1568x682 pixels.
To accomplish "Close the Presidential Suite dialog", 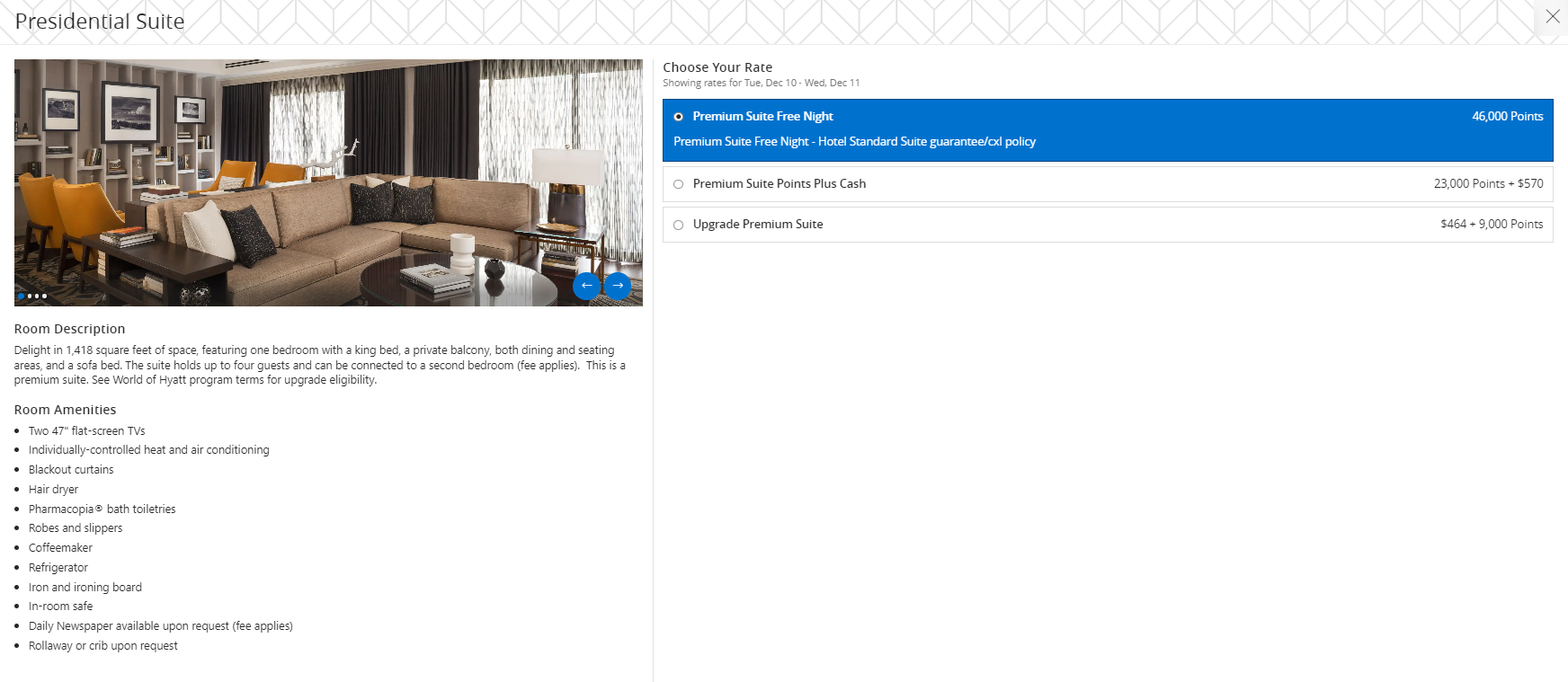I will point(1552,17).
